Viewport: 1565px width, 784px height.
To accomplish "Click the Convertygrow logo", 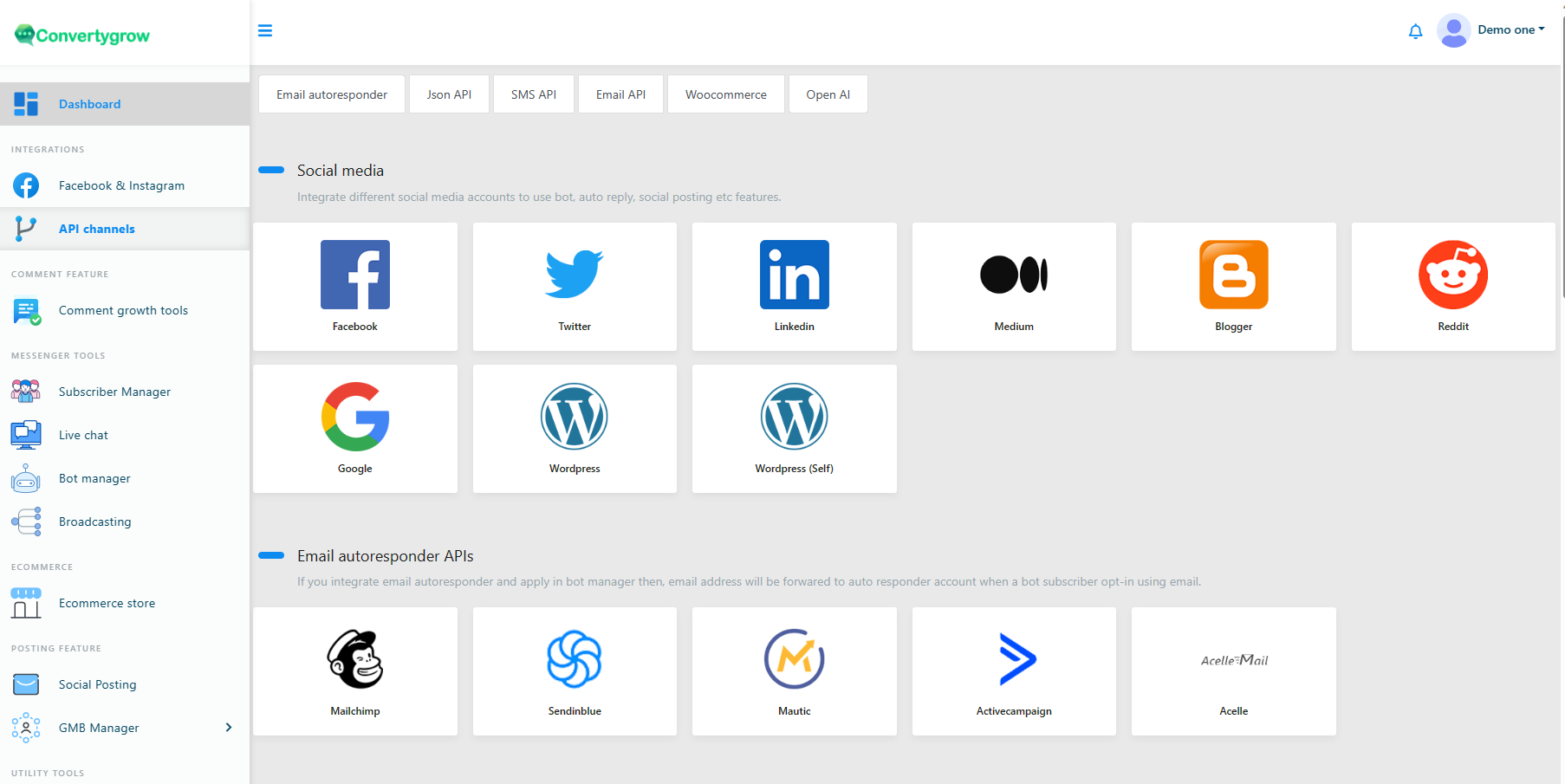I will pyautogui.click(x=82, y=35).
